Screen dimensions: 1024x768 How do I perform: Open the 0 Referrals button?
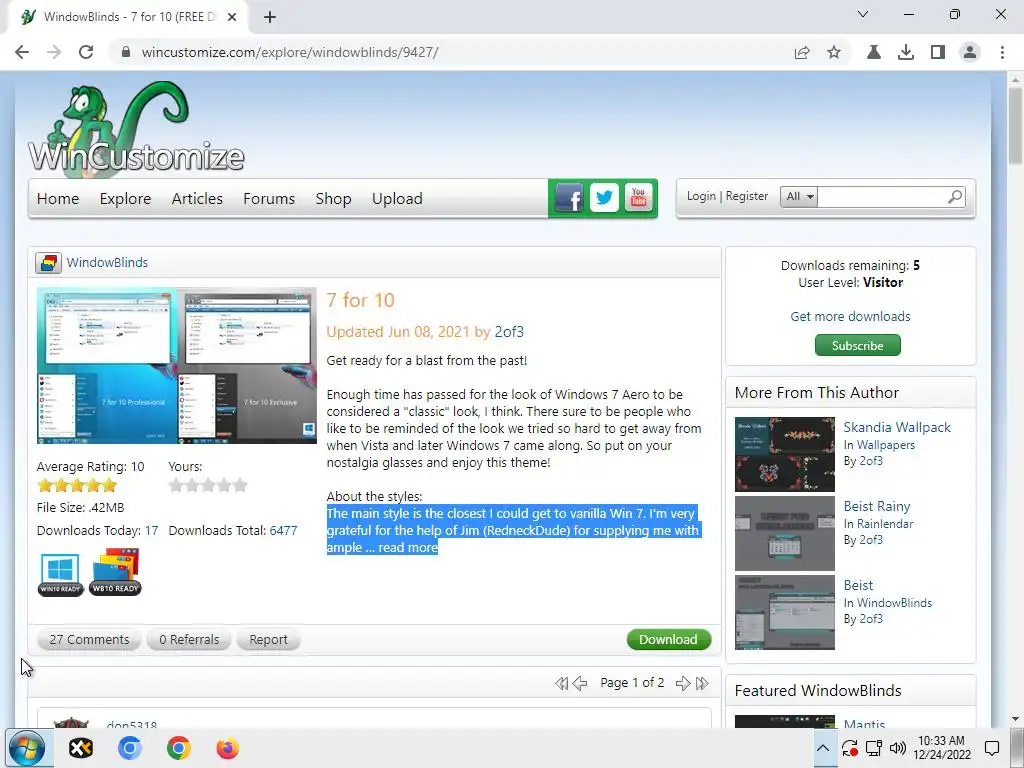(189, 639)
